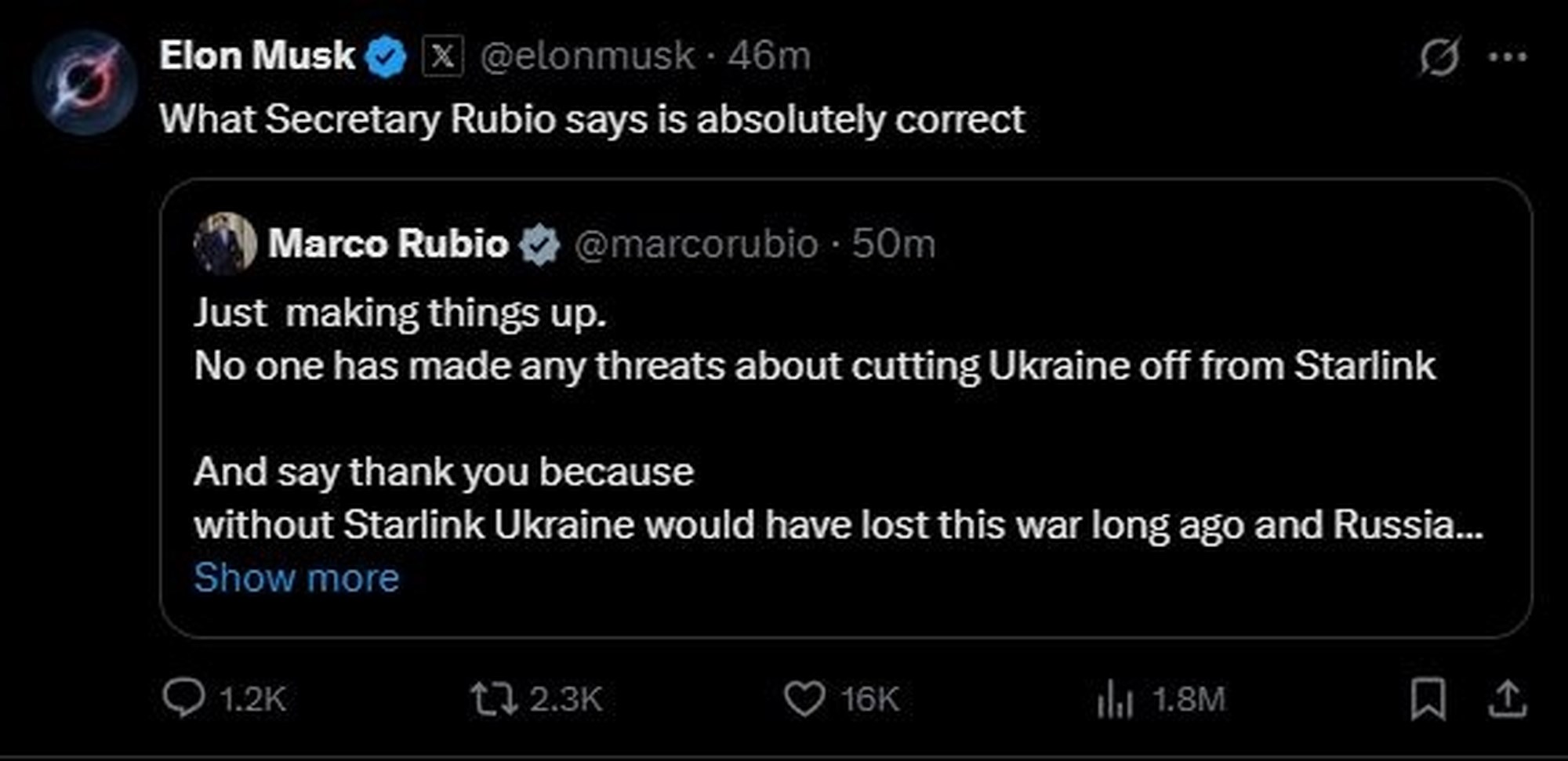This screenshot has width=1568, height=761.
Task: Expand quoted tweet with Show more
Action: click(x=296, y=578)
